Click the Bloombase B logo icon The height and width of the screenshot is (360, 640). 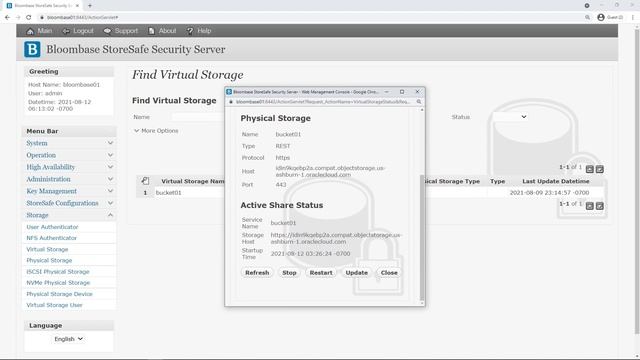click(x=32, y=49)
